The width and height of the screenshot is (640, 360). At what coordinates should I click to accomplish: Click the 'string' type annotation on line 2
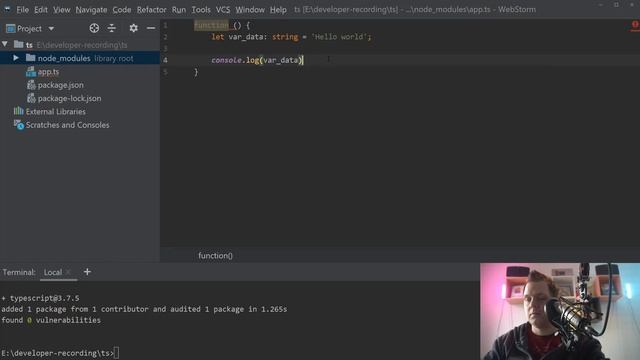pos(285,37)
